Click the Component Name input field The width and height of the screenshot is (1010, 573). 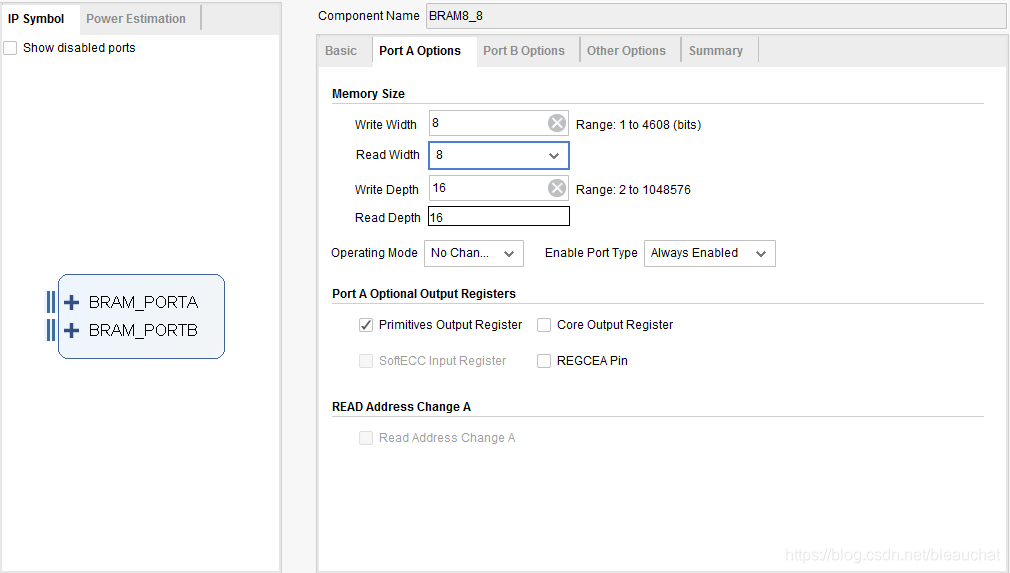716,16
